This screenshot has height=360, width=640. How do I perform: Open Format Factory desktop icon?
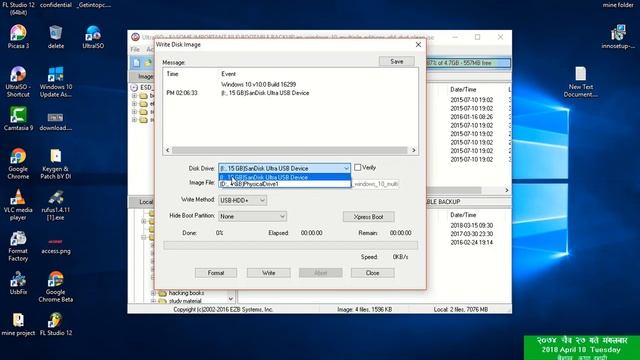18,246
